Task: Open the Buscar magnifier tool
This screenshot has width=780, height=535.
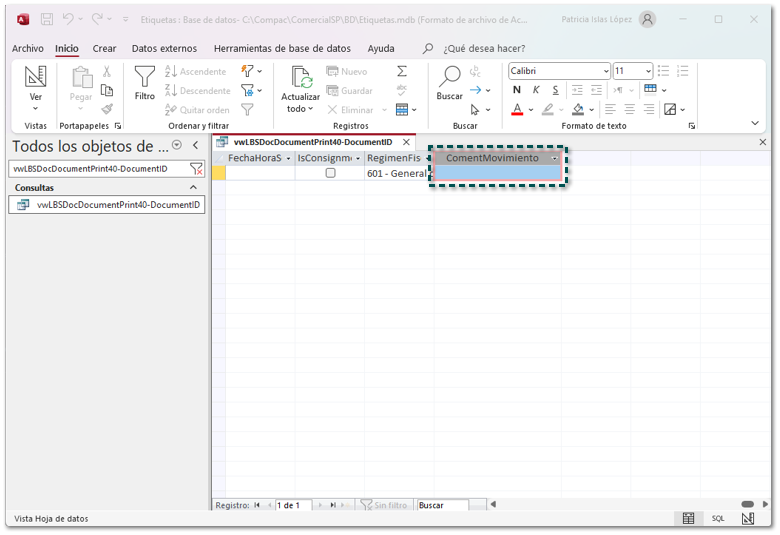Action: tap(449, 79)
